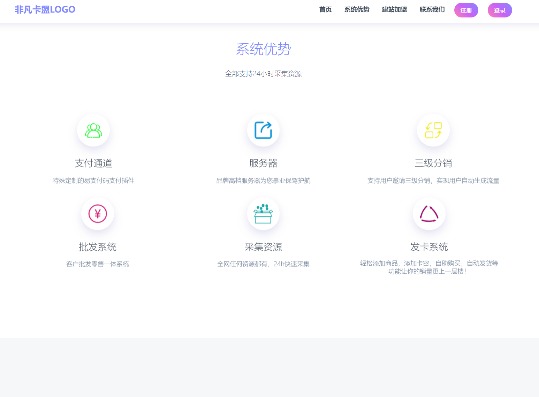Click the 发卡系统 feature title
Viewport: 539px width, 397px height.
[x=429, y=247]
